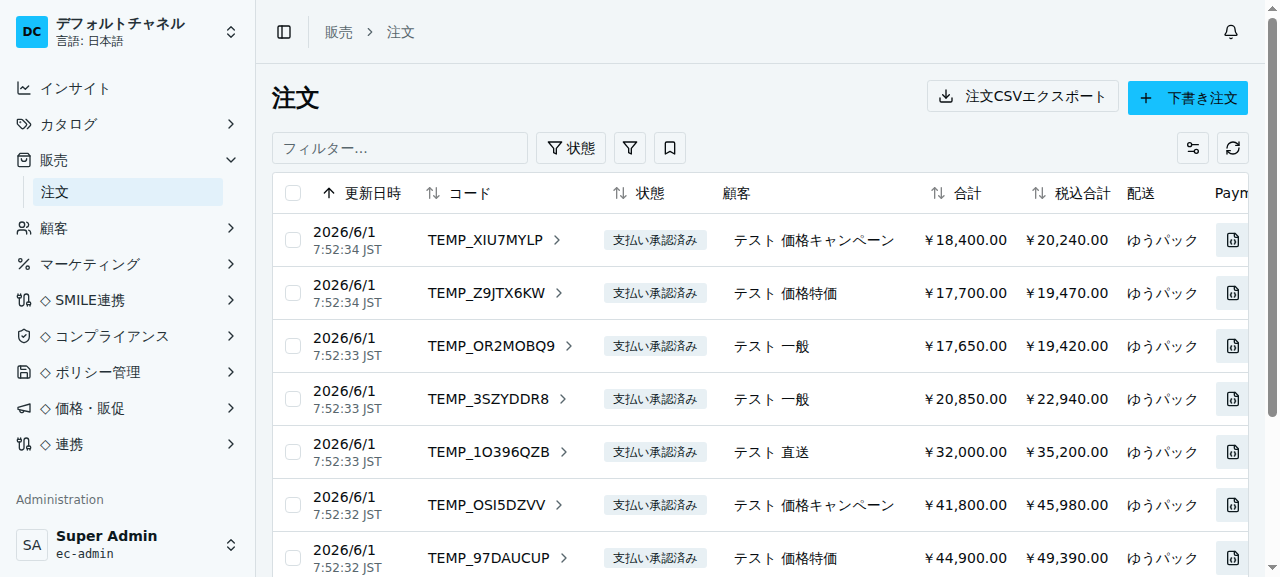The height and width of the screenshot is (577, 1280).
Task: Click the コンプライアンス shield icon
Action: [24, 336]
